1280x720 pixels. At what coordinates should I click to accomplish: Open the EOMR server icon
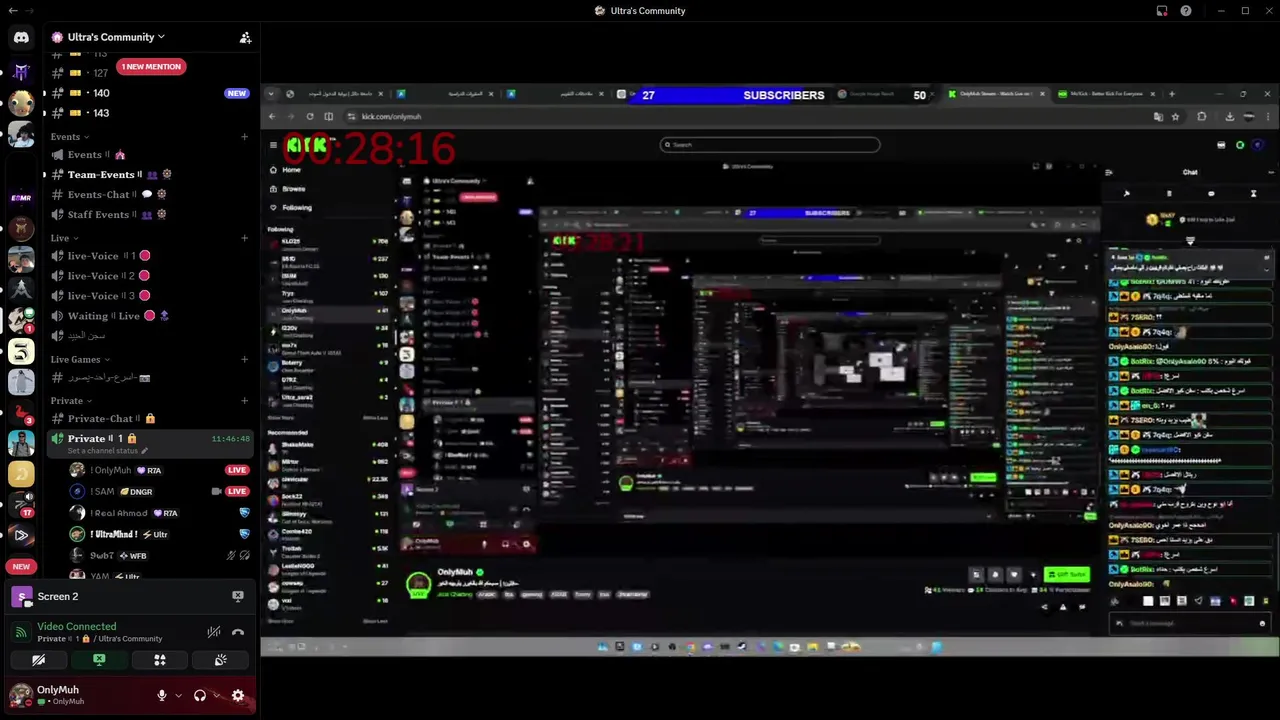point(21,198)
